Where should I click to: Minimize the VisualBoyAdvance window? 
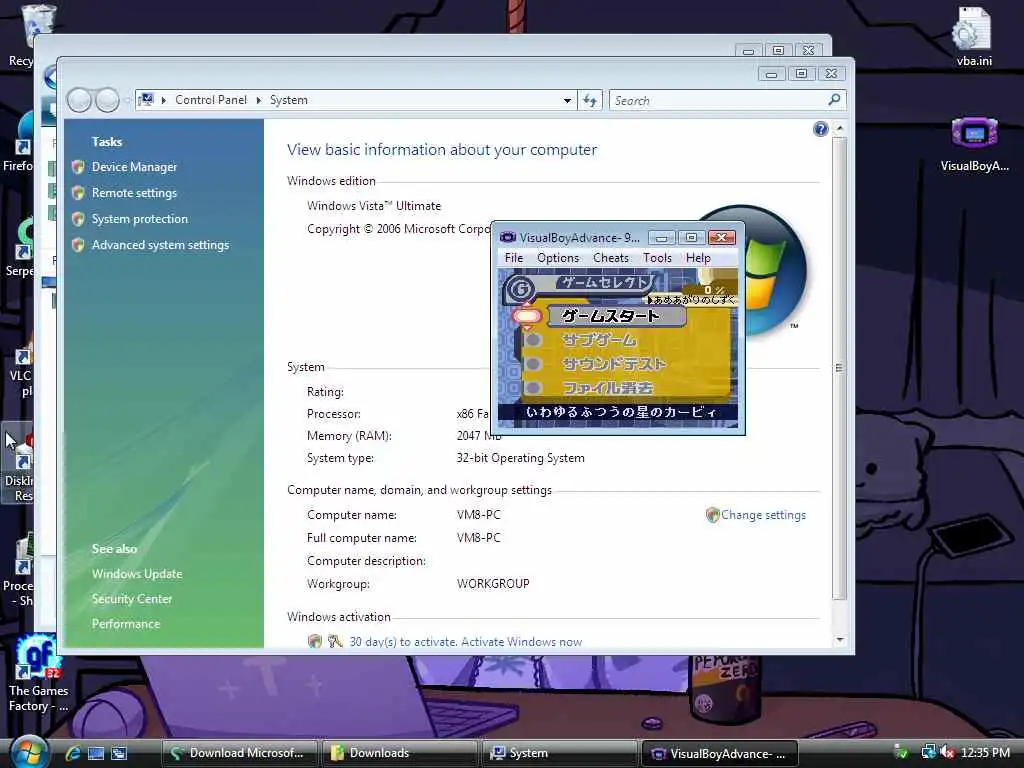pos(661,238)
